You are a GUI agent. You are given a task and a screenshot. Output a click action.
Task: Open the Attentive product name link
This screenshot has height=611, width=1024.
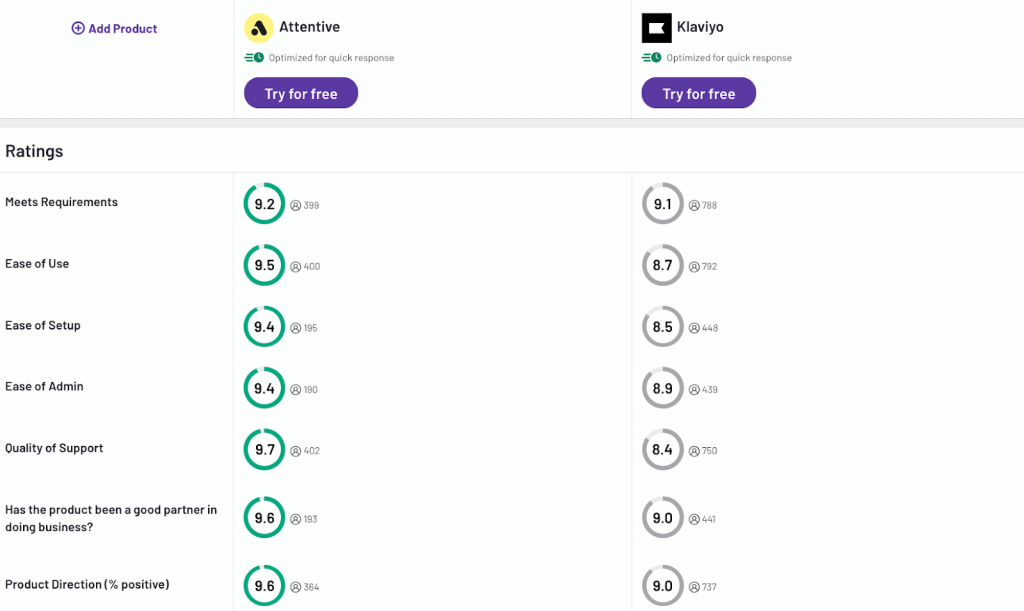coord(309,28)
